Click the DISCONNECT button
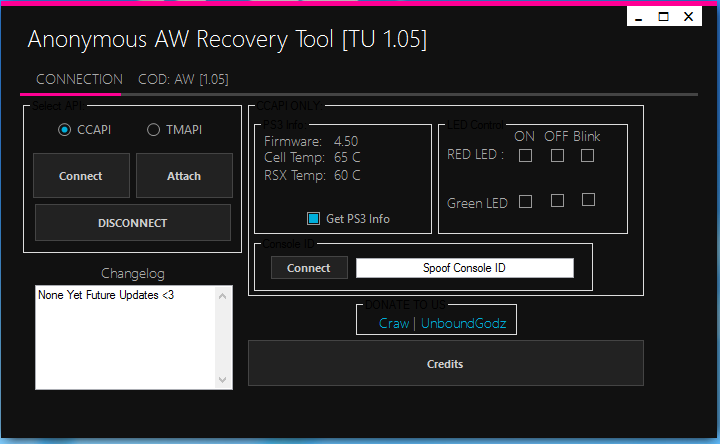The height and width of the screenshot is (444, 720). tap(133, 223)
